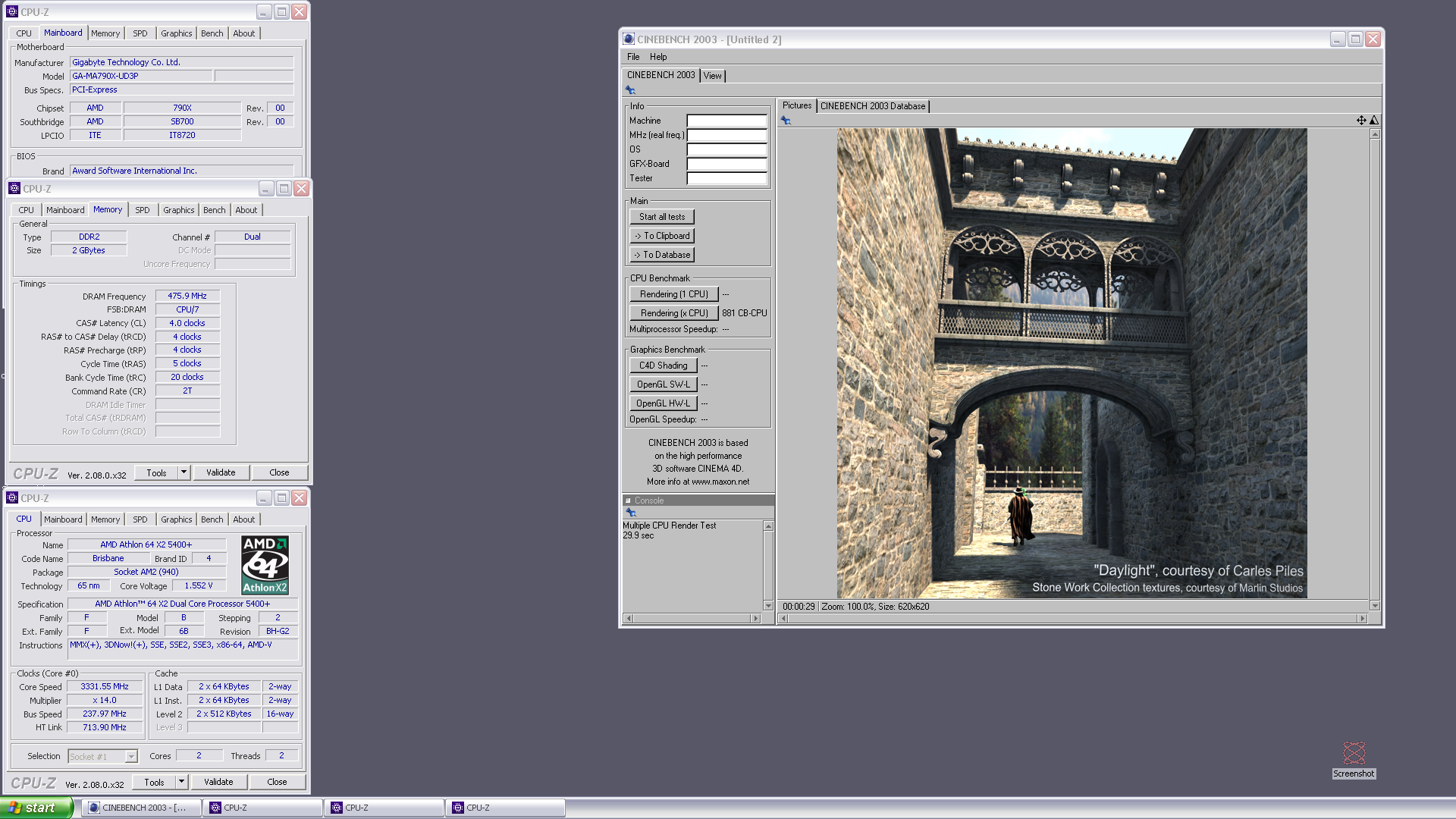
Task: Click Validate in bottom CPU-Z window
Action: 218,782
